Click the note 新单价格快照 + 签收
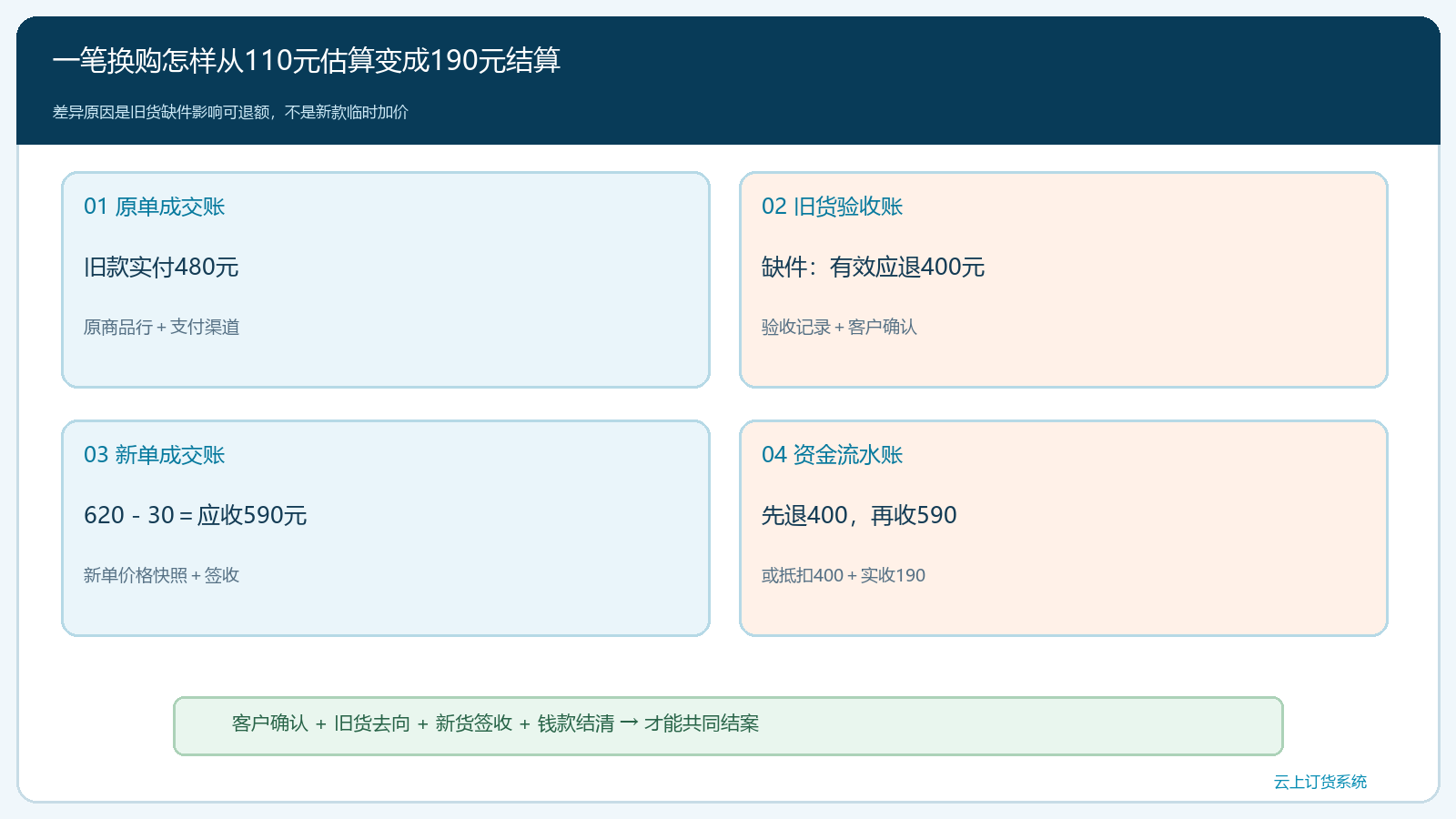 [x=161, y=575]
